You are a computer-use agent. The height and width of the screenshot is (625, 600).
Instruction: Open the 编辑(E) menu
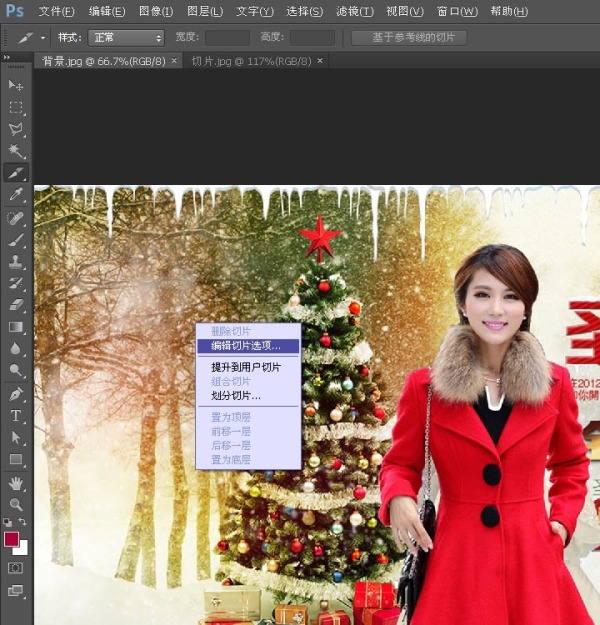click(x=106, y=11)
